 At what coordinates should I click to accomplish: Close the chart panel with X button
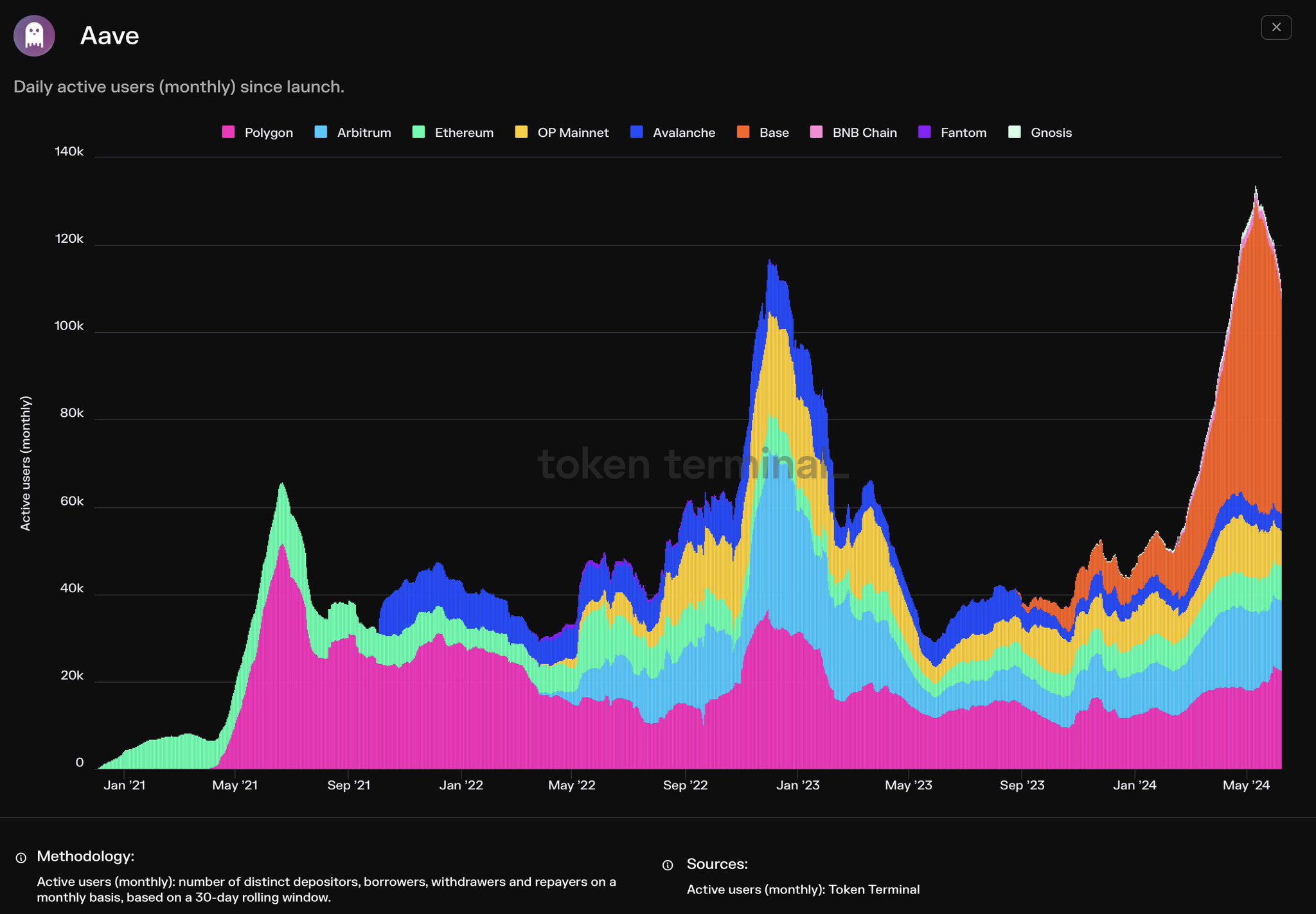pos(1276,28)
